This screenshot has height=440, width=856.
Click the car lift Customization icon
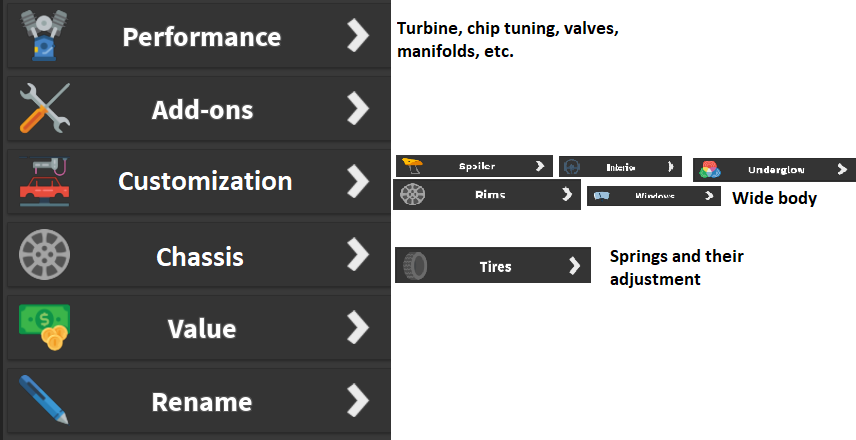click(x=44, y=180)
